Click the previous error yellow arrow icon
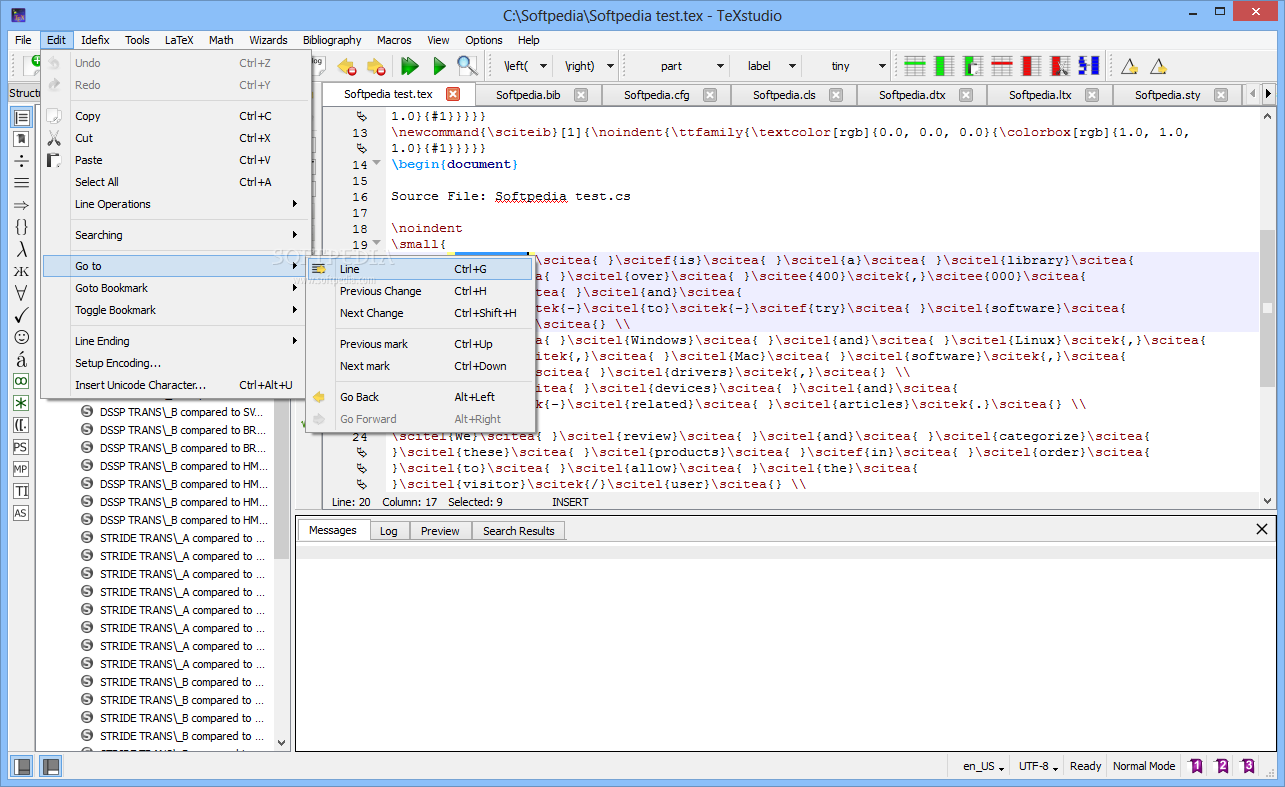 pos(347,66)
